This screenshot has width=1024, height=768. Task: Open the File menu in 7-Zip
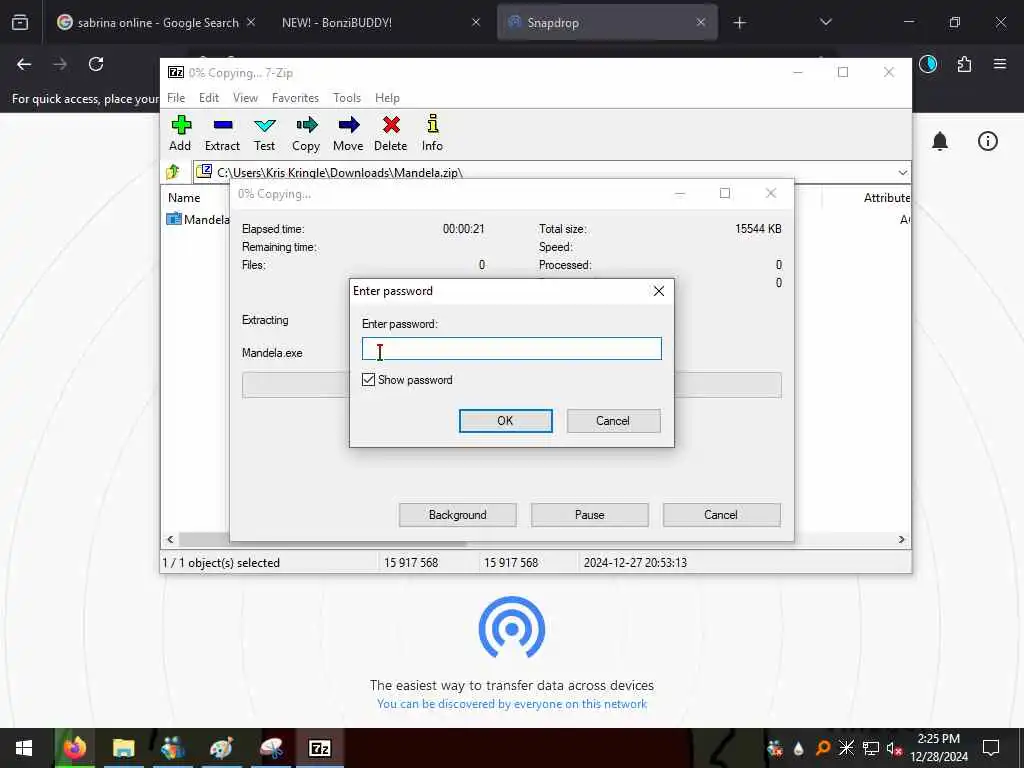176,98
